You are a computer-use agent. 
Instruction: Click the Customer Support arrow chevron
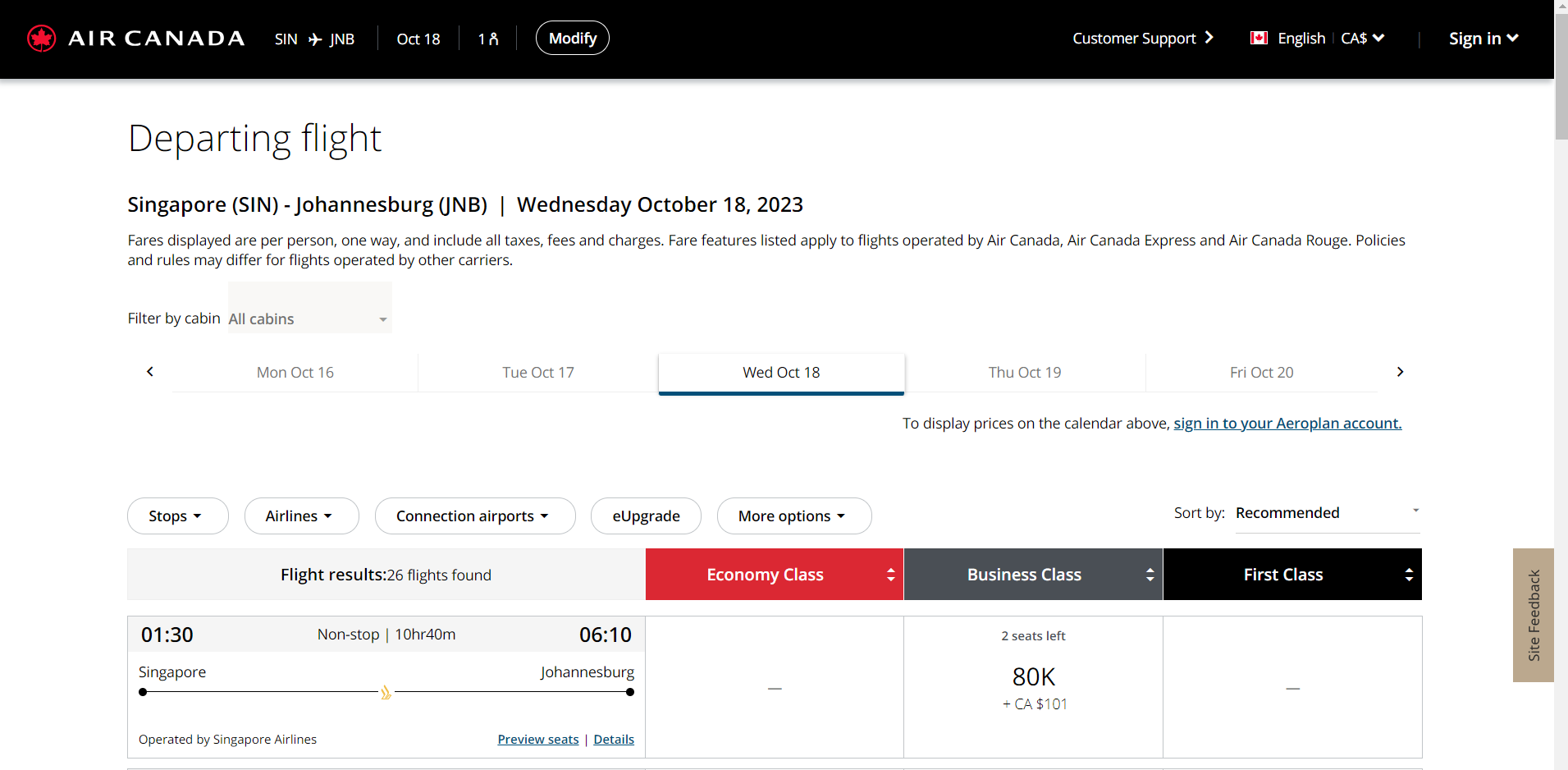[x=1209, y=38]
